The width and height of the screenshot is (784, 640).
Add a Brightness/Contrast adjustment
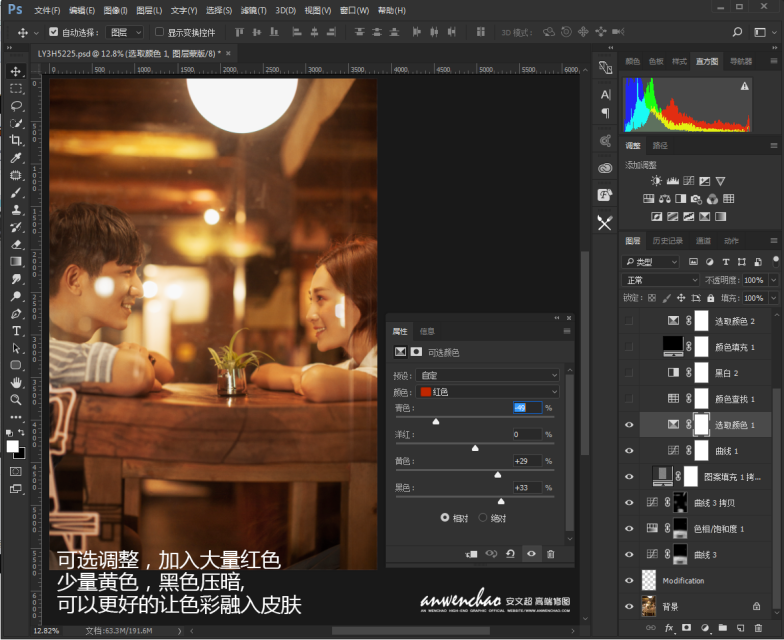tap(656, 180)
